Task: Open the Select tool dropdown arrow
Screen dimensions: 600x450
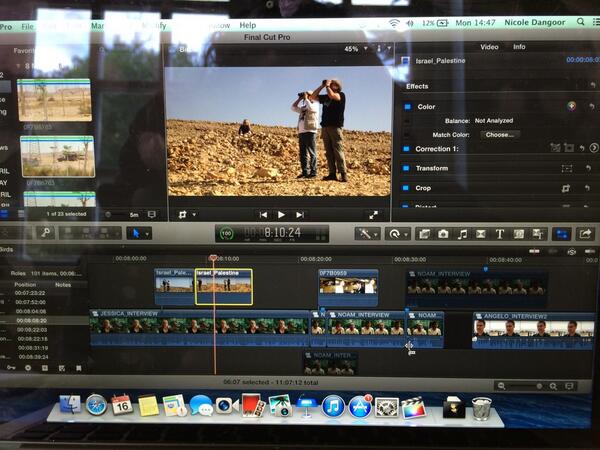Action: tap(147, 233)
